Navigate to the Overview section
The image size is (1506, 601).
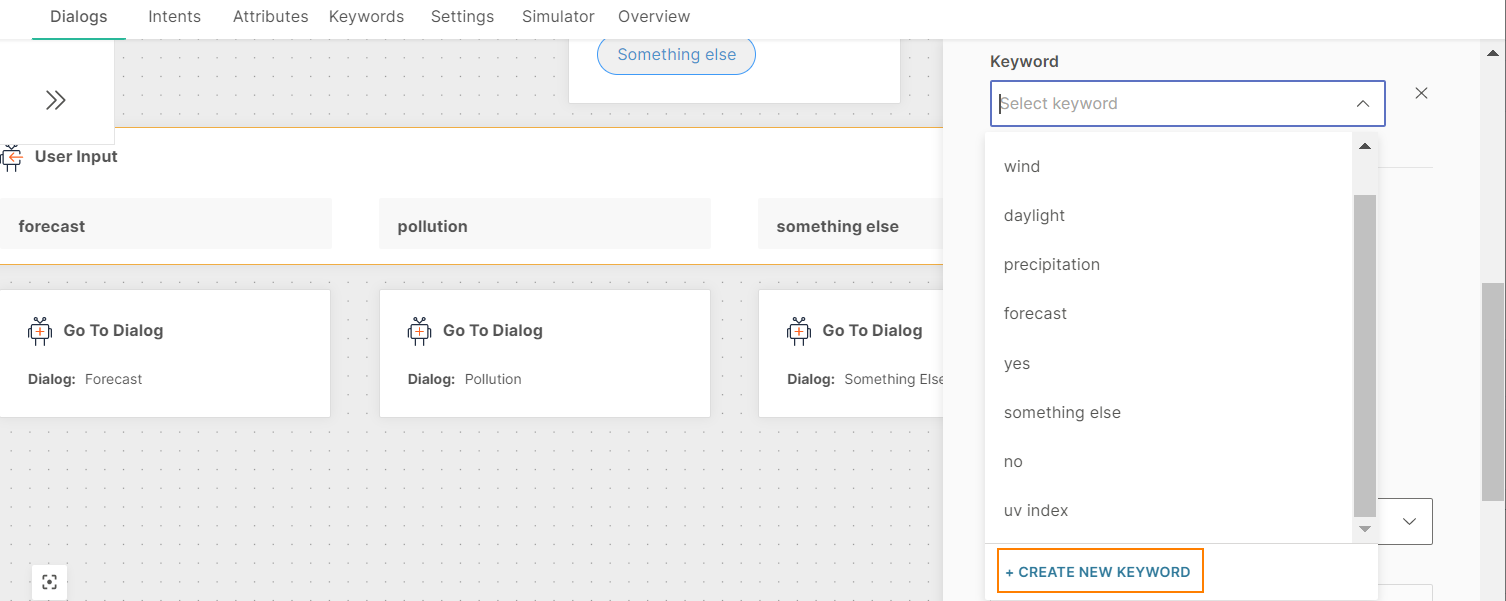(x=653, y=16)
